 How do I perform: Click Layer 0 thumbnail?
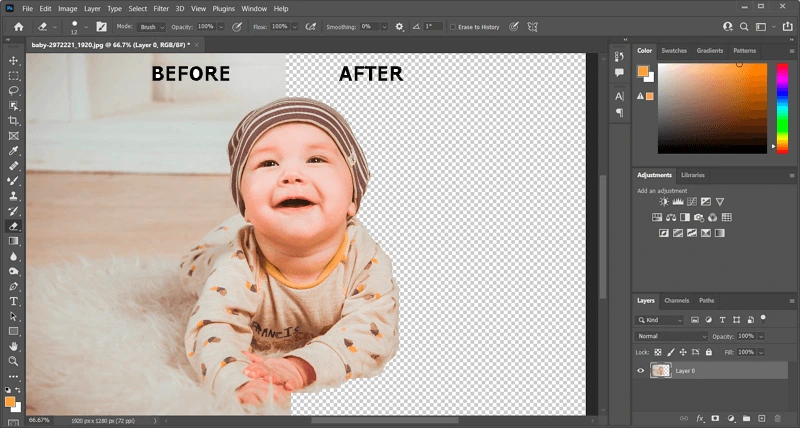pyautogui.click(x=661, y=371)
